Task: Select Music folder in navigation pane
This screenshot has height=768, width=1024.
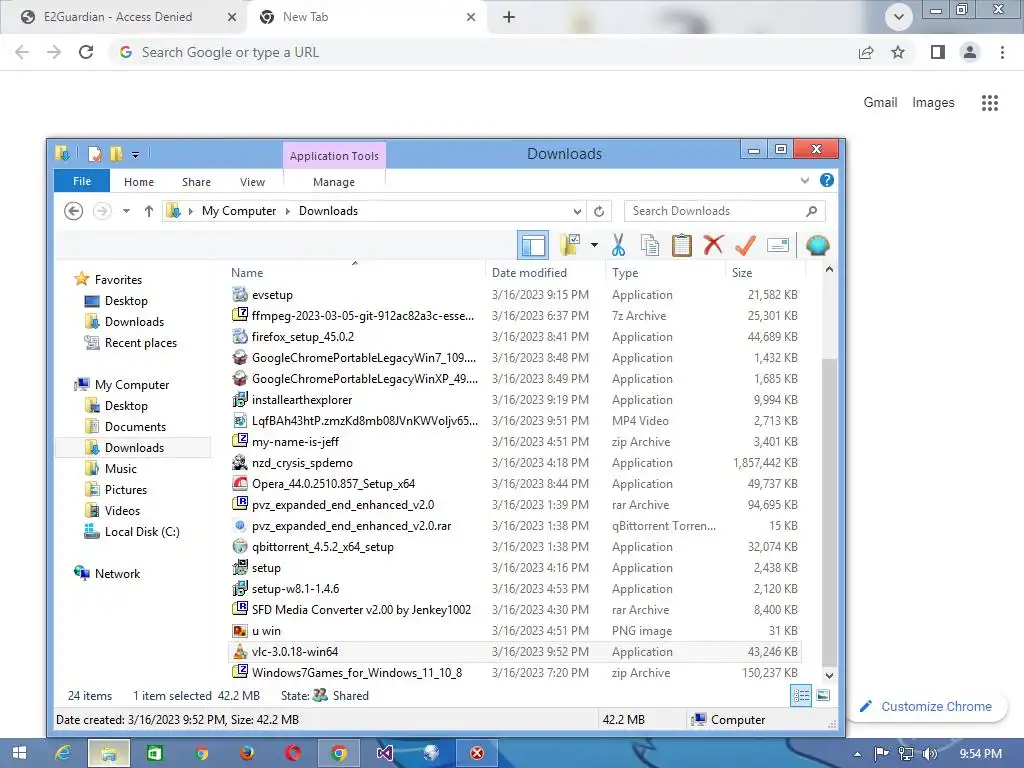Action: click(121, 468)
